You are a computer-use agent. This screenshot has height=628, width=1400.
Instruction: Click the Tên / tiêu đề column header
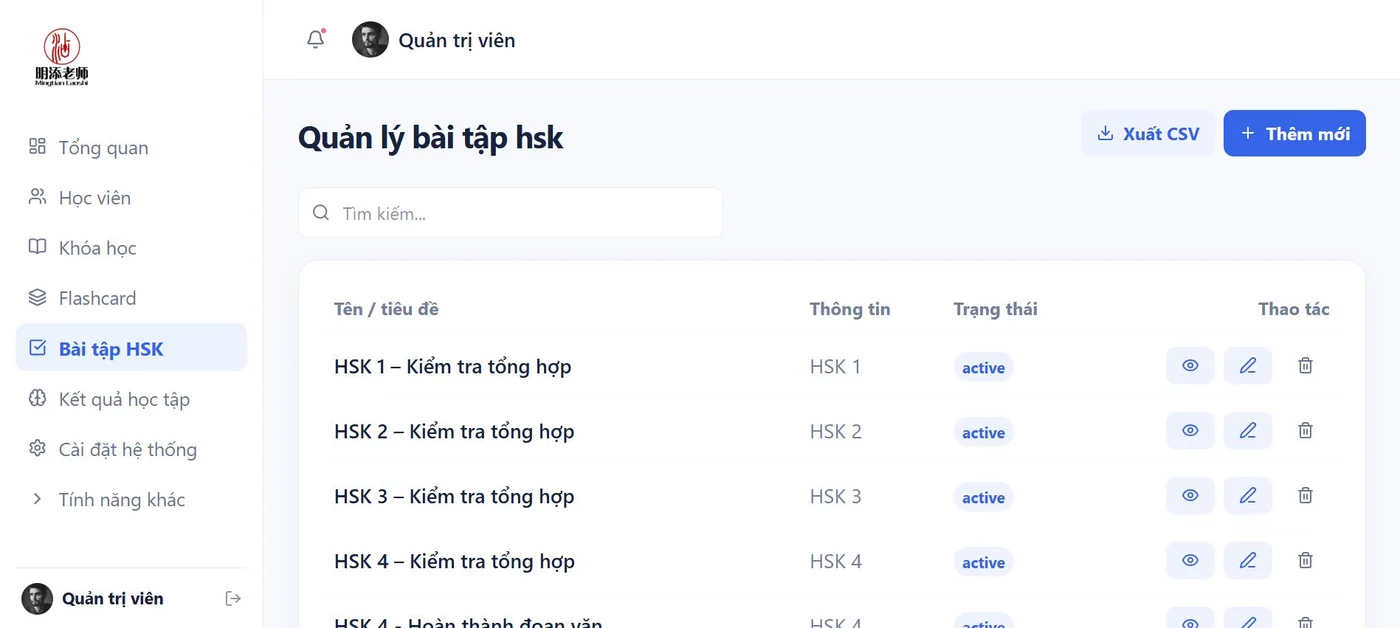point(386,309)
